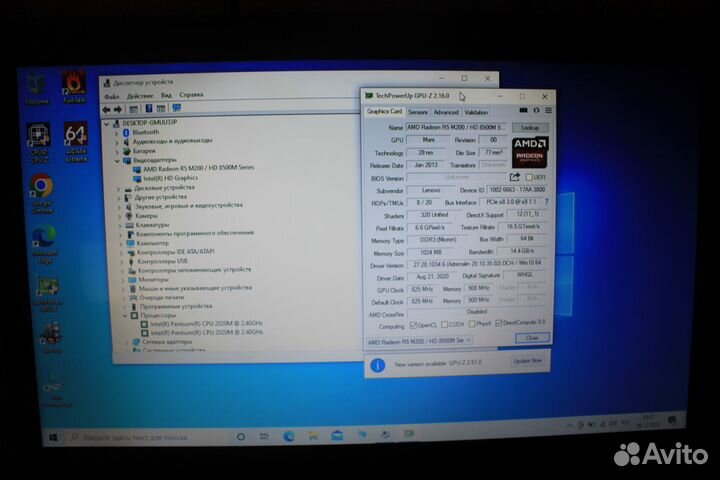This screenshot has width=720, height=480.
Task: Click the Update Now button
Action: pyautogui.click(x=528, y=361)
